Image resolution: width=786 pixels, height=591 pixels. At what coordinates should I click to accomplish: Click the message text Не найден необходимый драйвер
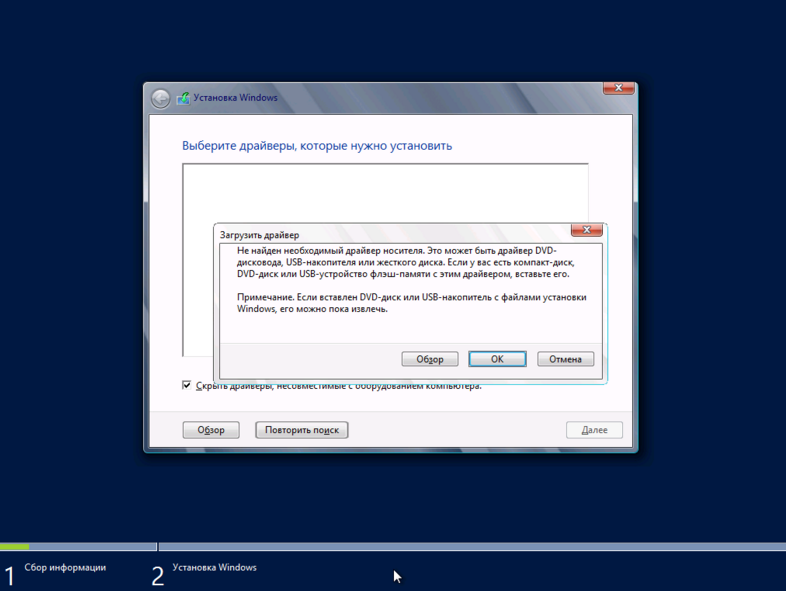(x=406, y=262)
